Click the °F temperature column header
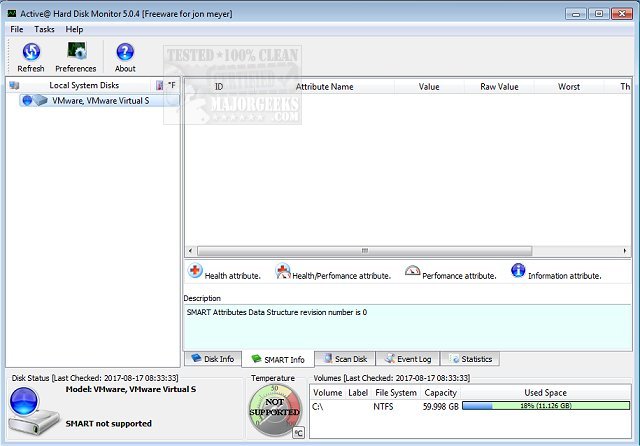Screen dimensions: 640x446 pyautogui.click(x=172, y=85)
